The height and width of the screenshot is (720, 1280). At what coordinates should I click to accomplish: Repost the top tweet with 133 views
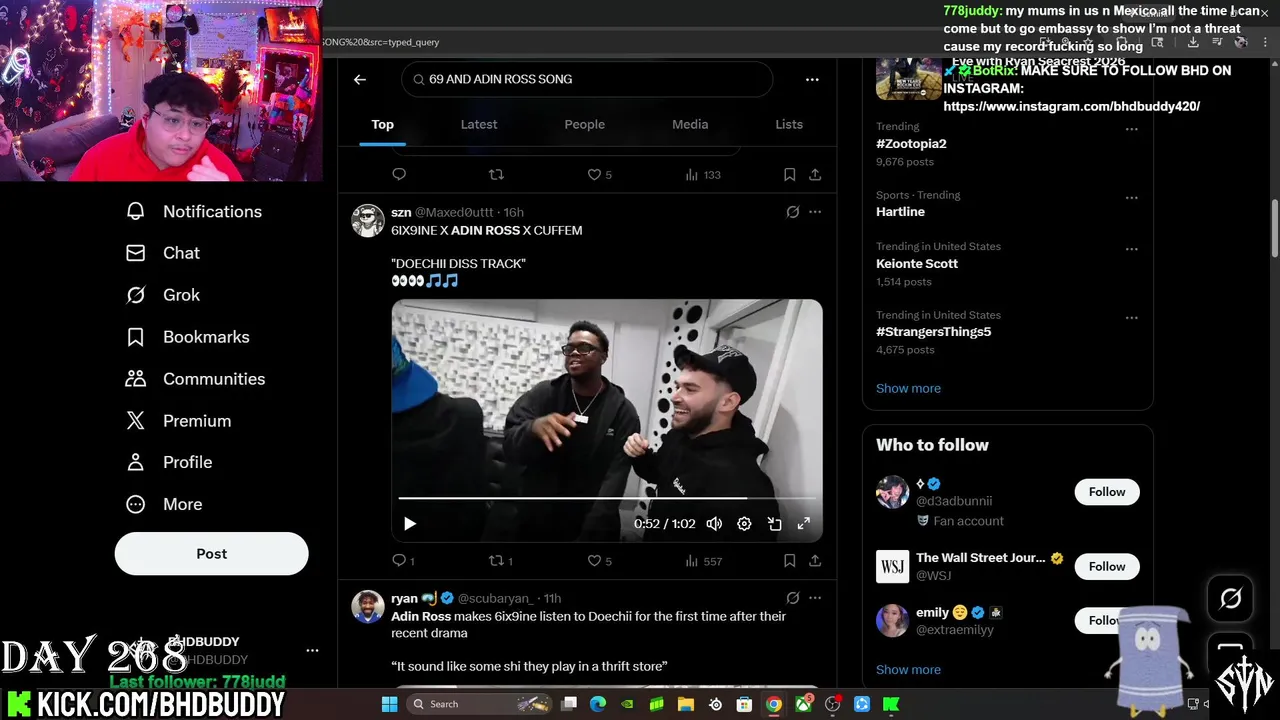click(x=496, y=174)
